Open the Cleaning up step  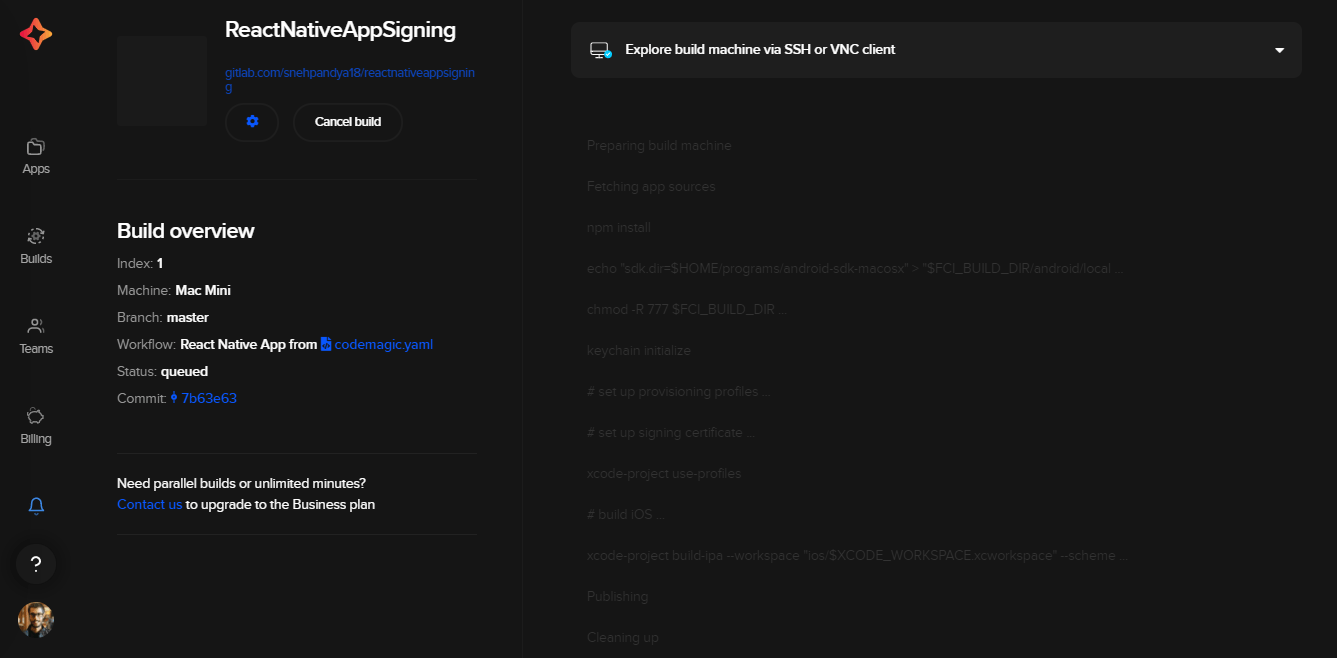[623, 637]
